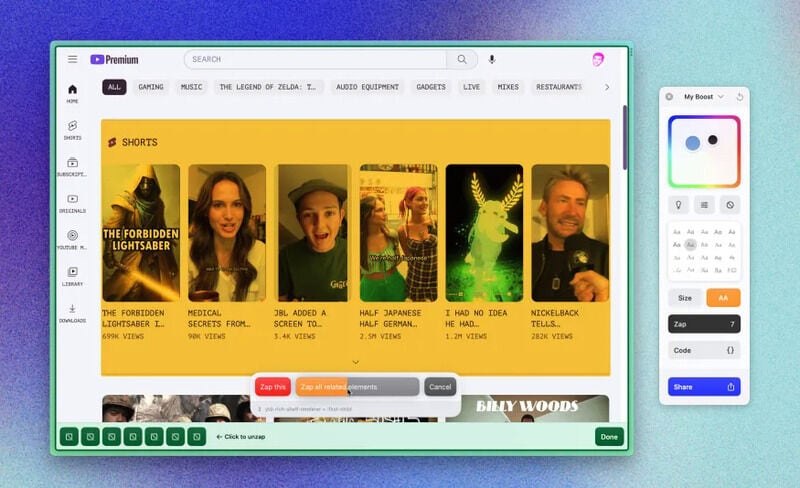
Task: Click the Shorts shelf logo icon
Action: click(x=112, y=142)
